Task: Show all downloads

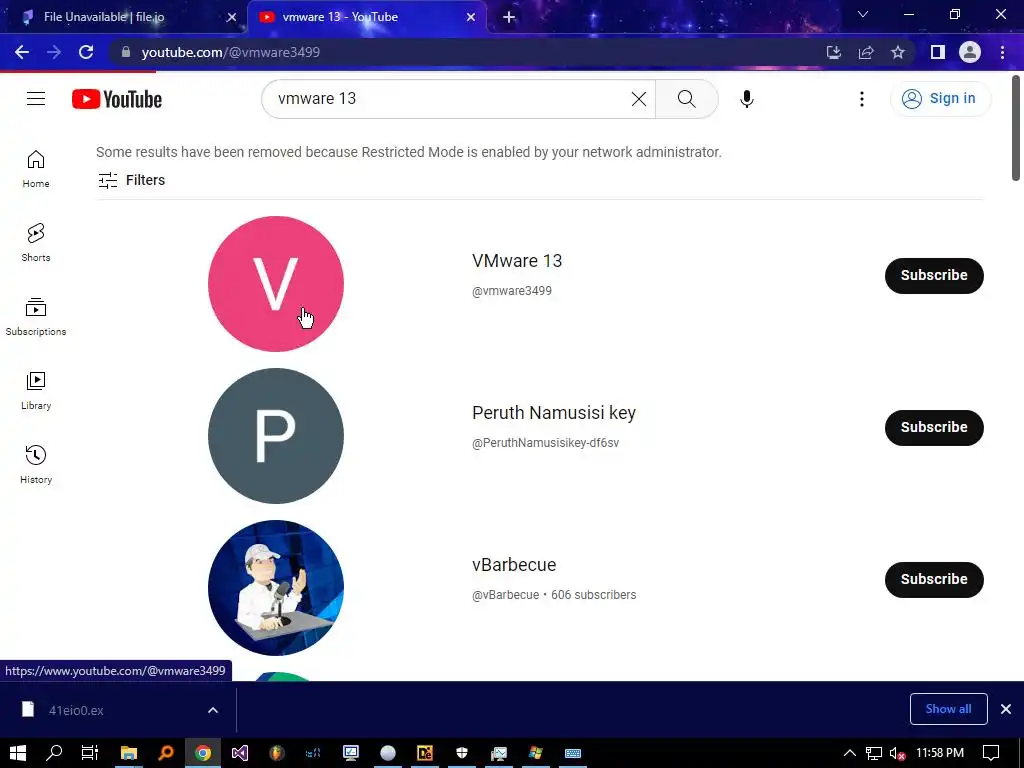Action: click(x=948, y=709)
